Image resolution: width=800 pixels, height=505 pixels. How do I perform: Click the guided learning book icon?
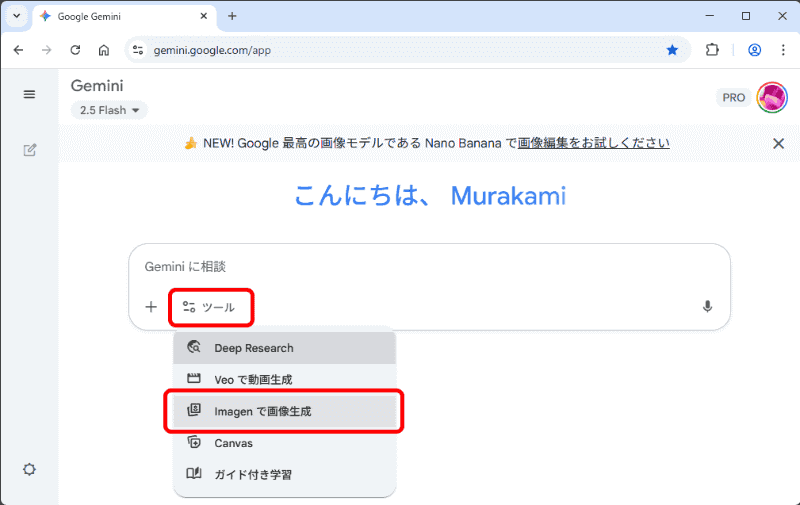pos(194,473)
